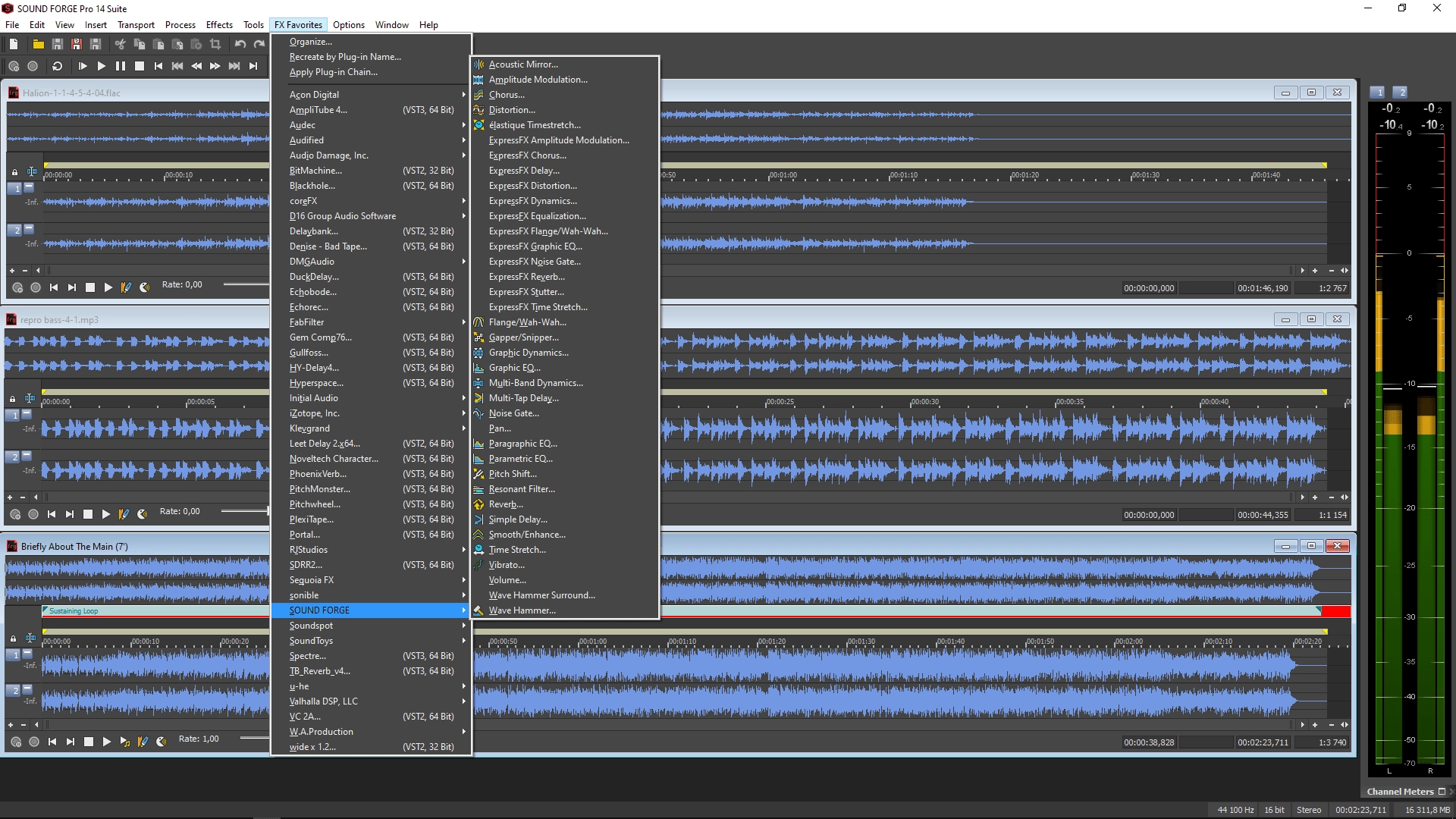This screenshot has height=819, width=1456.
Task: Launch the AmpliTube 4 plug-in entry
Action: click(371, 110)
